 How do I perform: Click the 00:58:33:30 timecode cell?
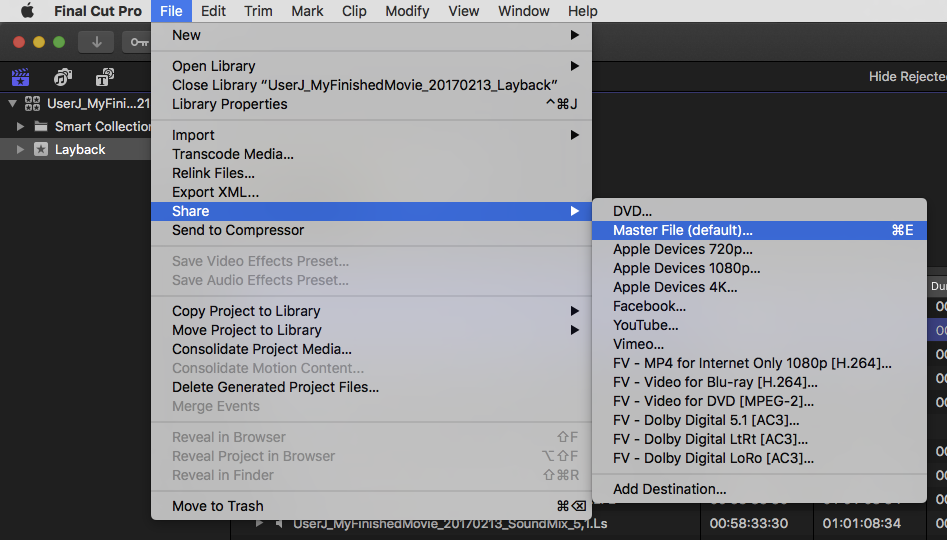[x=749, y=523]
